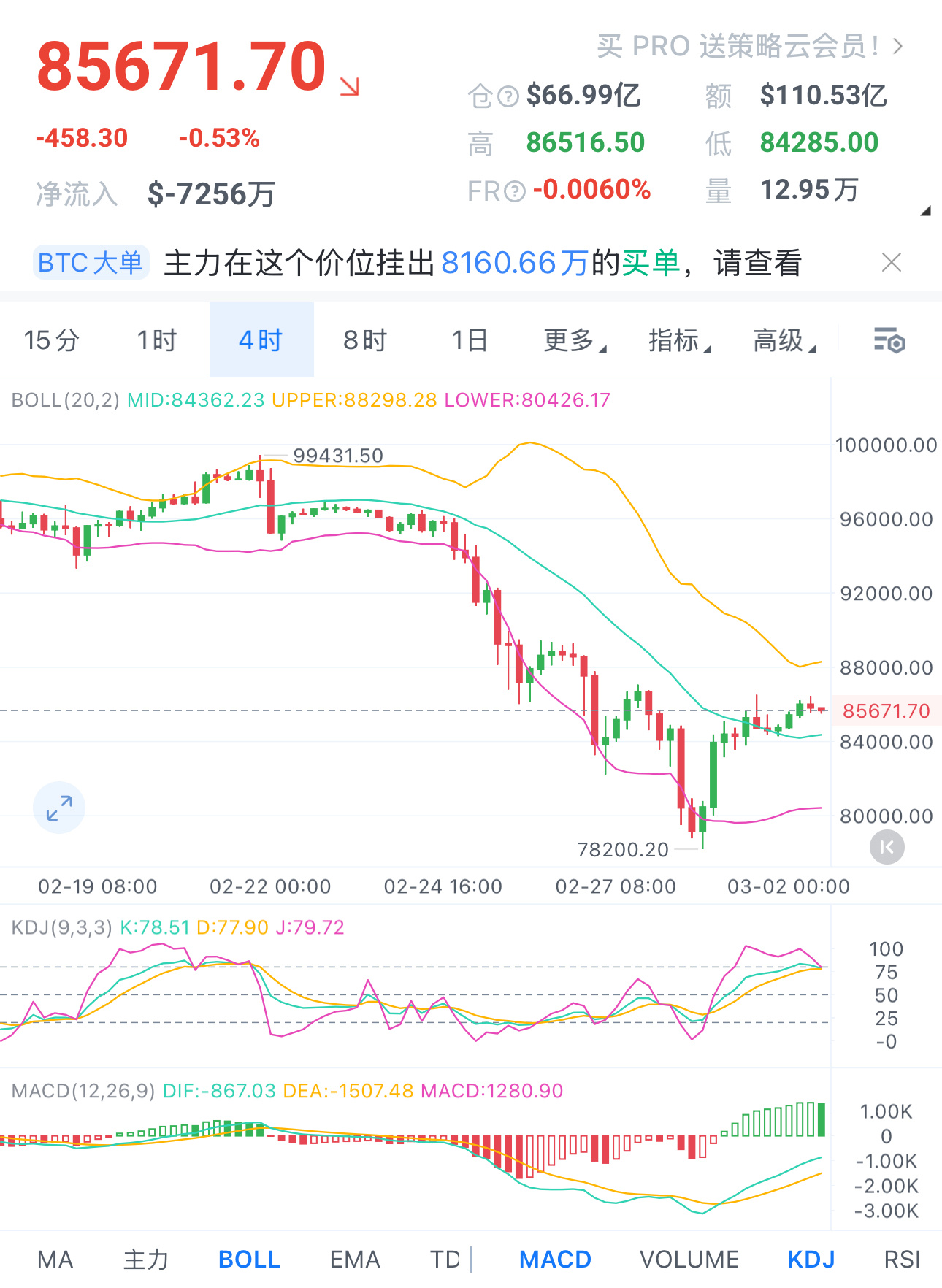The image size is (942, 1288).
Task: Tap the 净流入 $-7256万 value
Action: point(211,194)
